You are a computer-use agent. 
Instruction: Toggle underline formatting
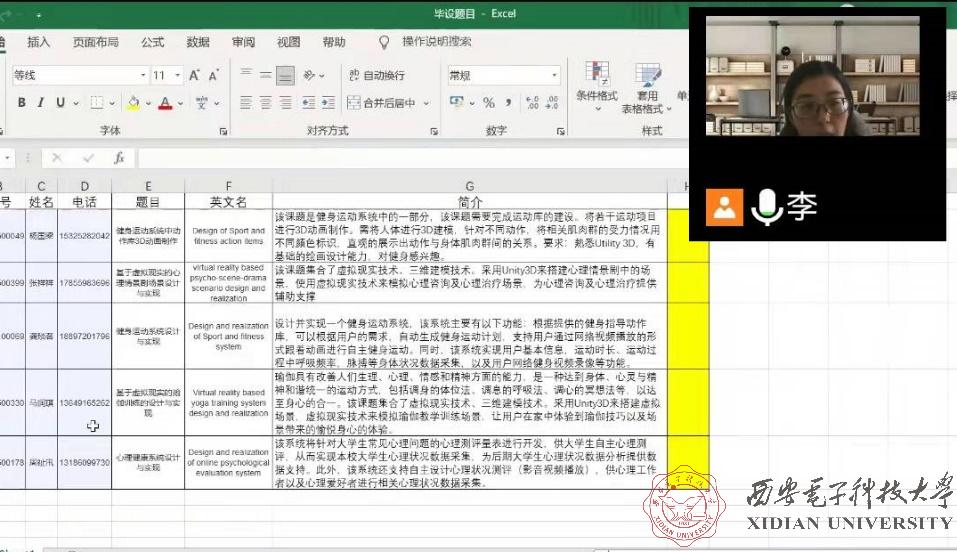pyautogui.click(x=60, y=103)
